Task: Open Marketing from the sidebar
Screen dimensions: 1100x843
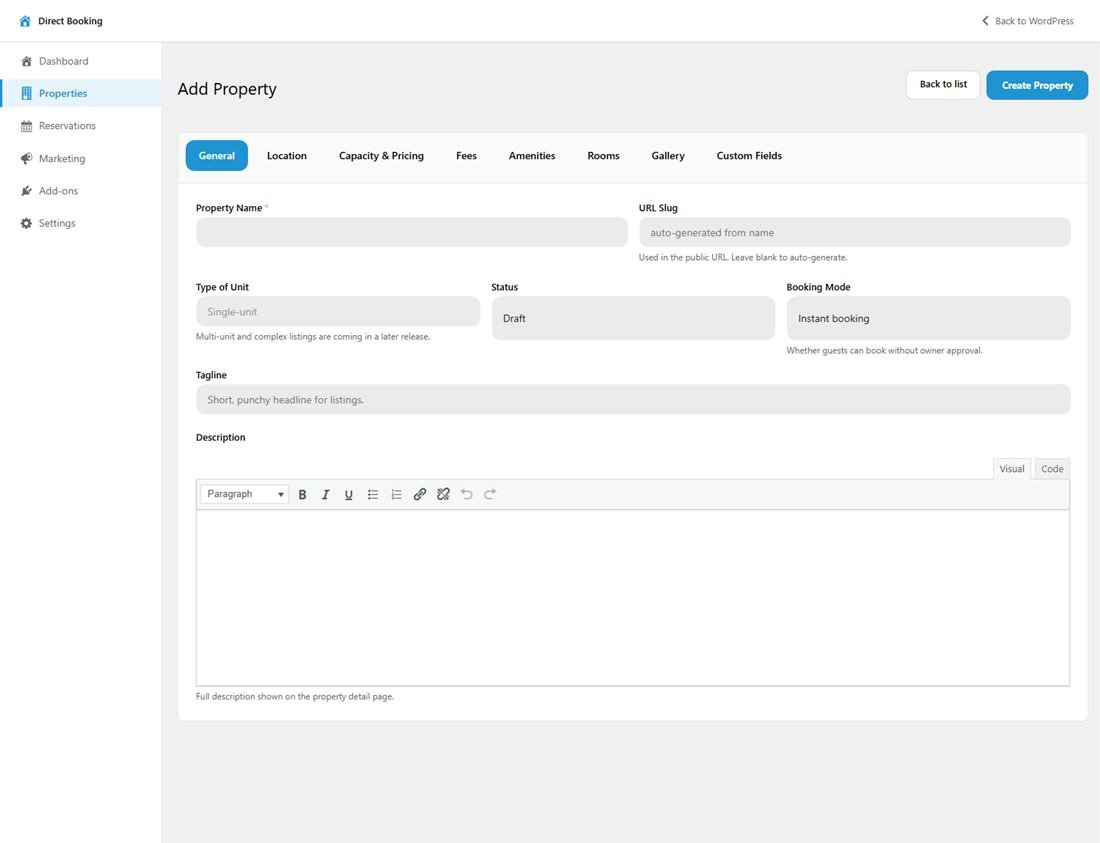Action: click(x=81, y=159)
